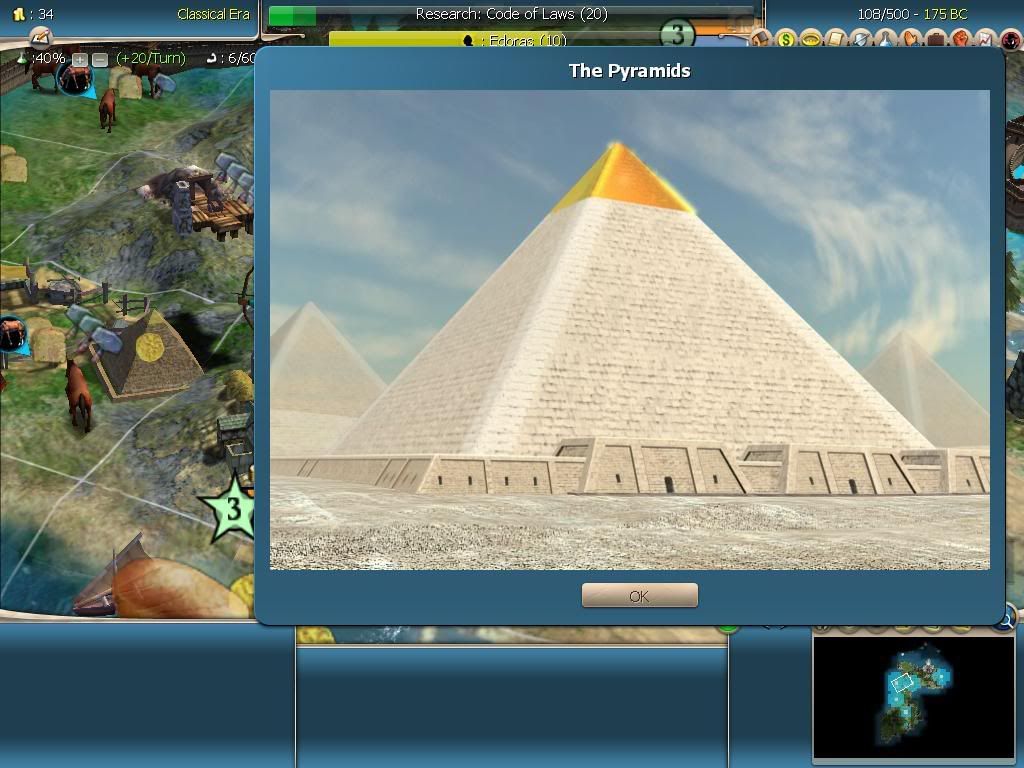
Task: Open the Info Screen graph chart icon
Action: click(x=985, y=39)
